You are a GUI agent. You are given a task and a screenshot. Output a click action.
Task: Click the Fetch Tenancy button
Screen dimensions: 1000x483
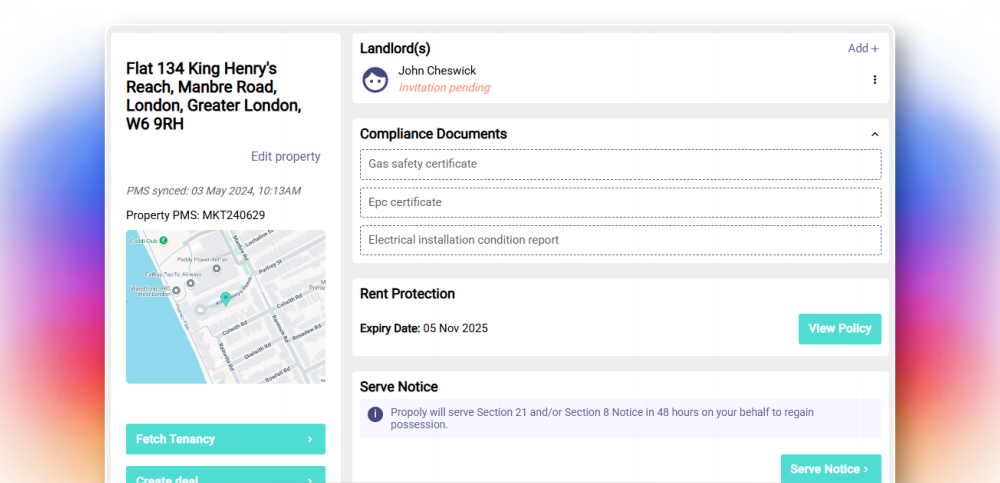(x=225, y=439)
